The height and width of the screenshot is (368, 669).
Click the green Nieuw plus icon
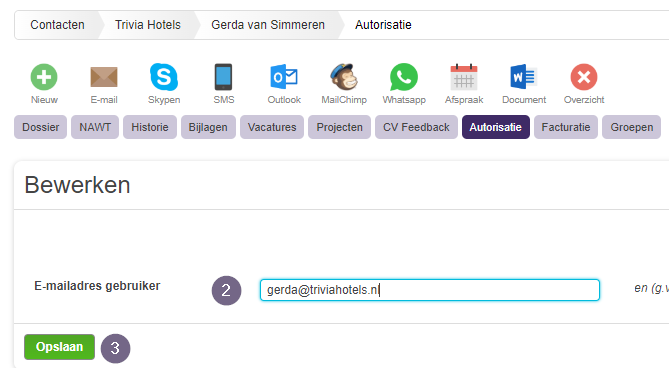44,77
